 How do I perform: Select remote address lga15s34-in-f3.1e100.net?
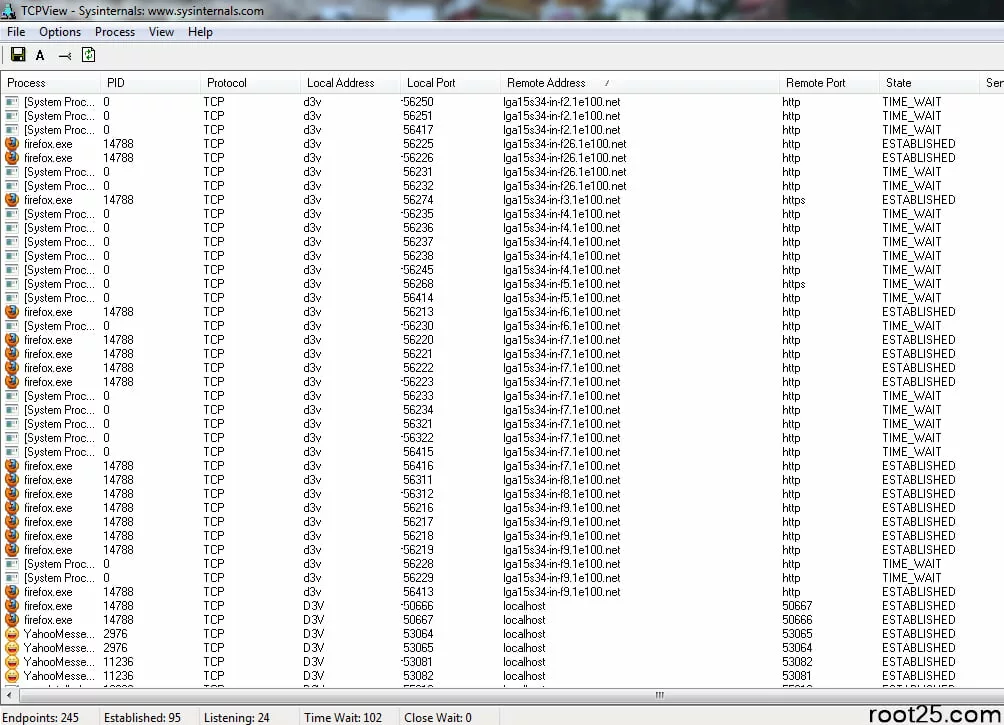[x=562, y=200]
